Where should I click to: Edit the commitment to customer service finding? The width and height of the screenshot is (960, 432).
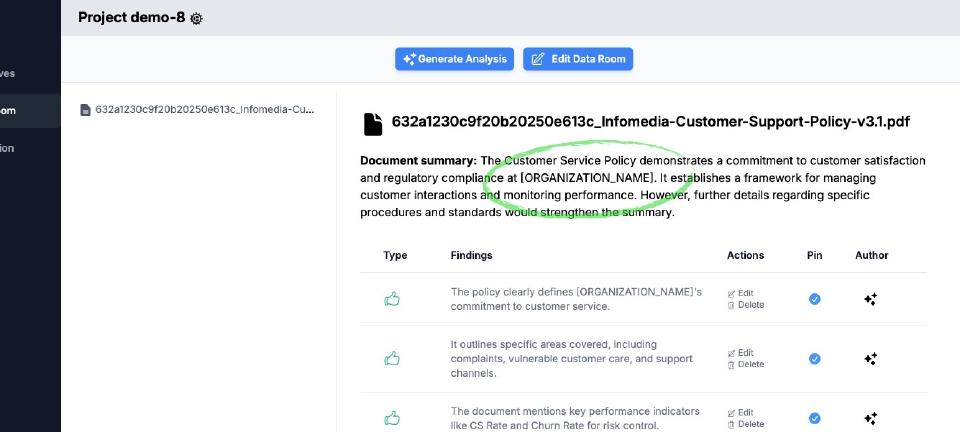coord(741,293)
